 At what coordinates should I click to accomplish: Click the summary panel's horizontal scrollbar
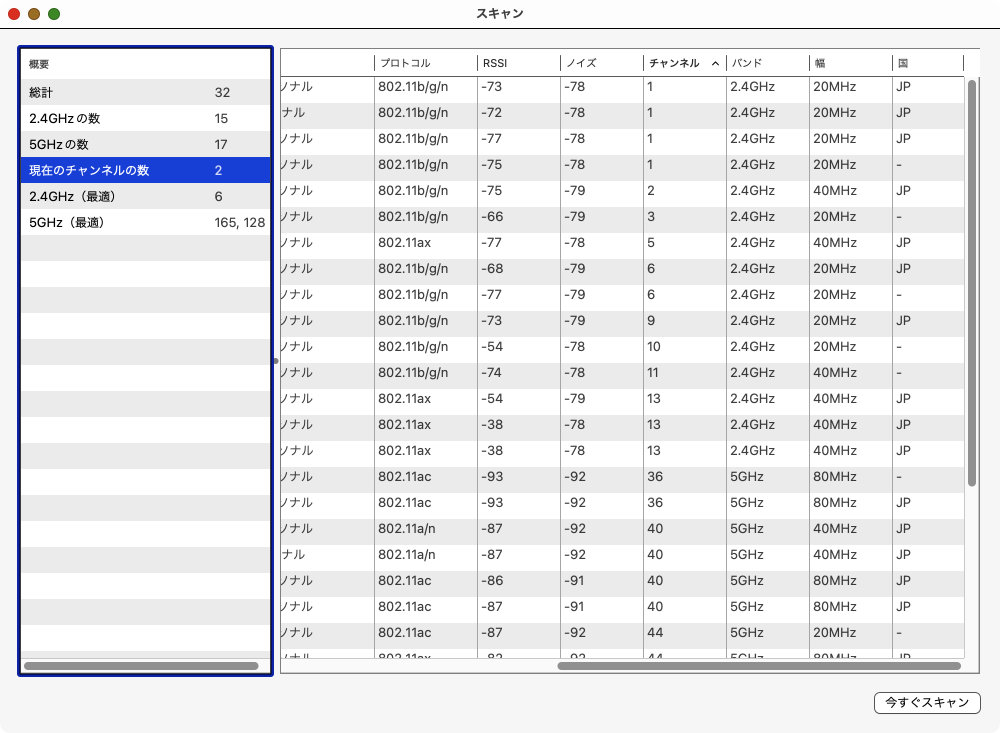141,666
